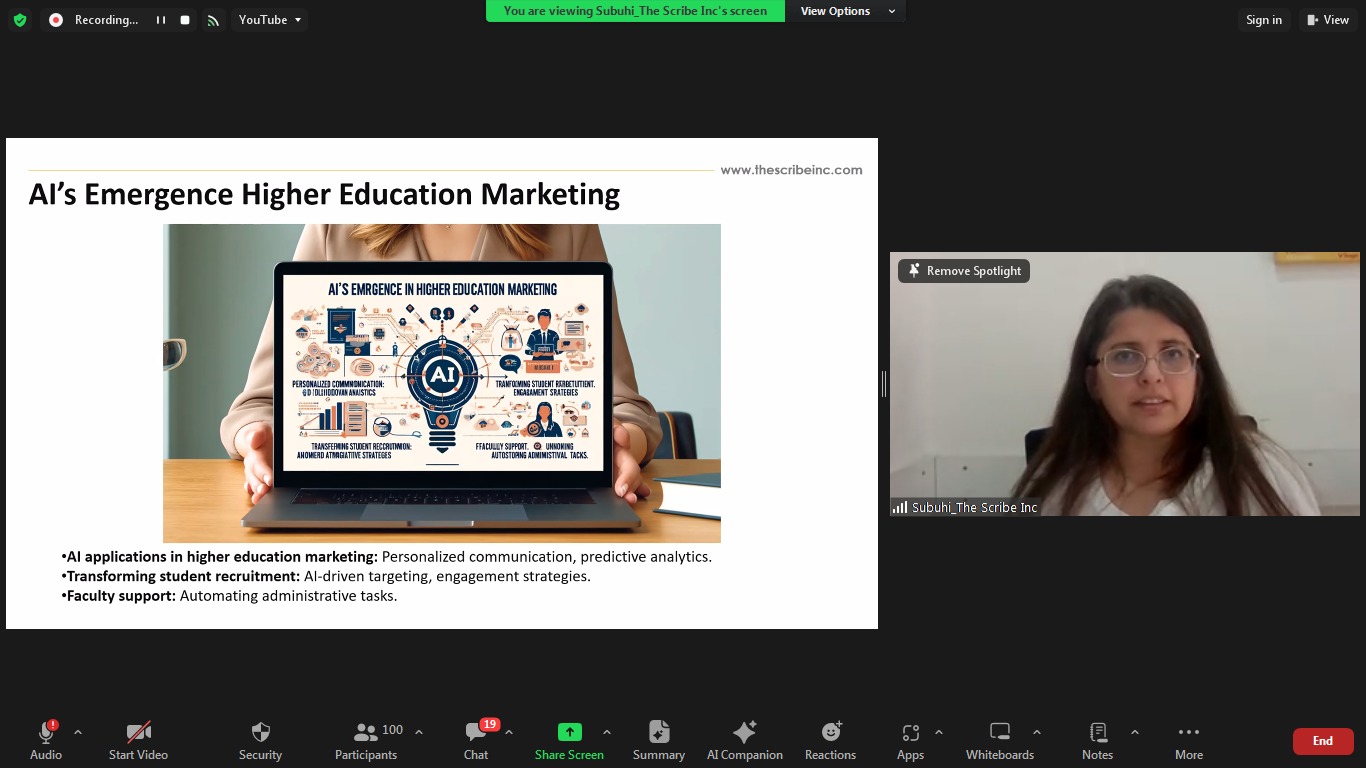Unmute the microphone with Audio button

point(46,741)
